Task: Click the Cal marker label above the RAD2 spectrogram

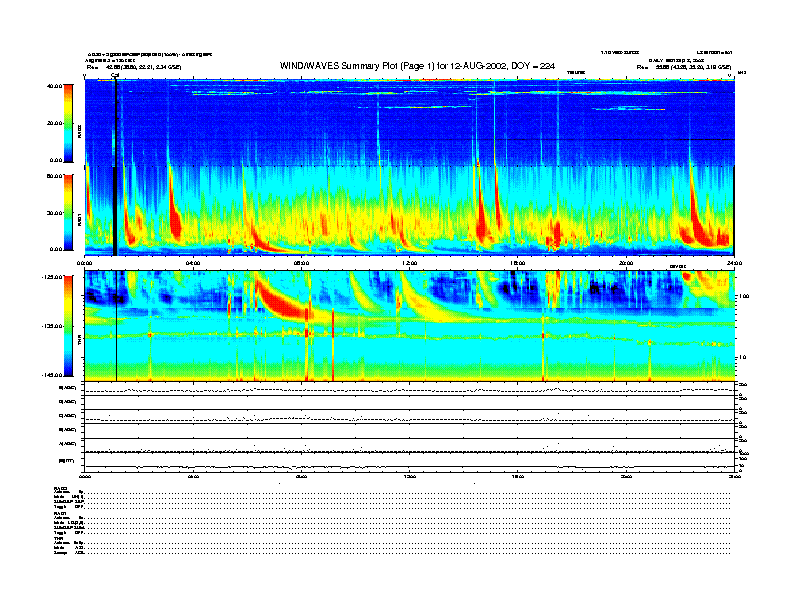Action: pos(115,76)
